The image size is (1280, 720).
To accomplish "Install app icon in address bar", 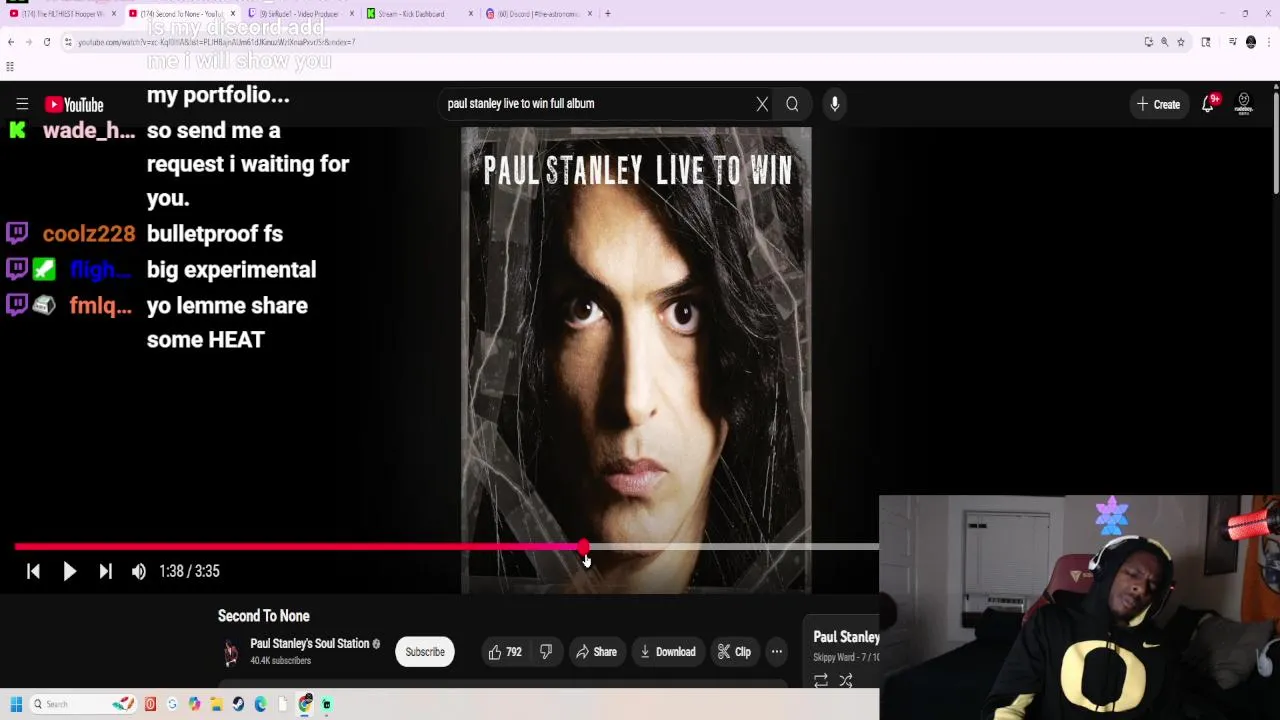I will tap(1149, 42).
